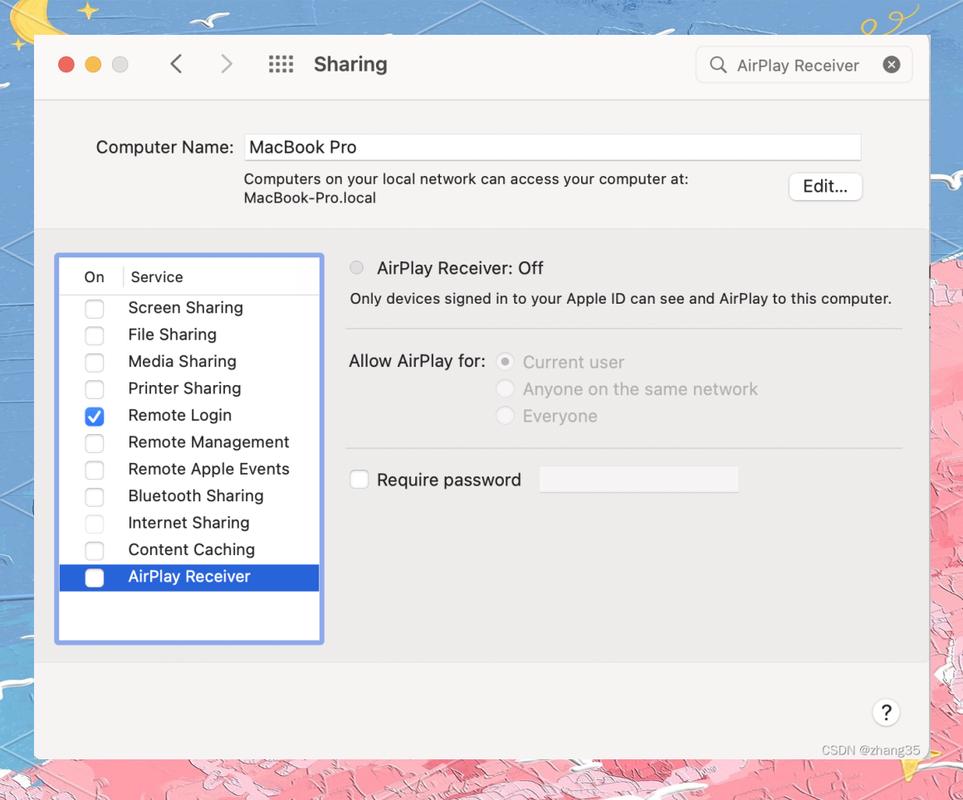This screenshot has height=800, width=963.
Task: Select the Remote Management service row
Action: click(189, 443)
